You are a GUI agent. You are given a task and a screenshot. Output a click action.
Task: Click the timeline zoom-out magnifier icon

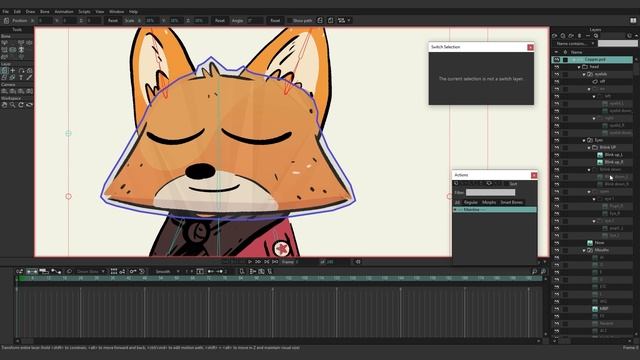point(543,271)
